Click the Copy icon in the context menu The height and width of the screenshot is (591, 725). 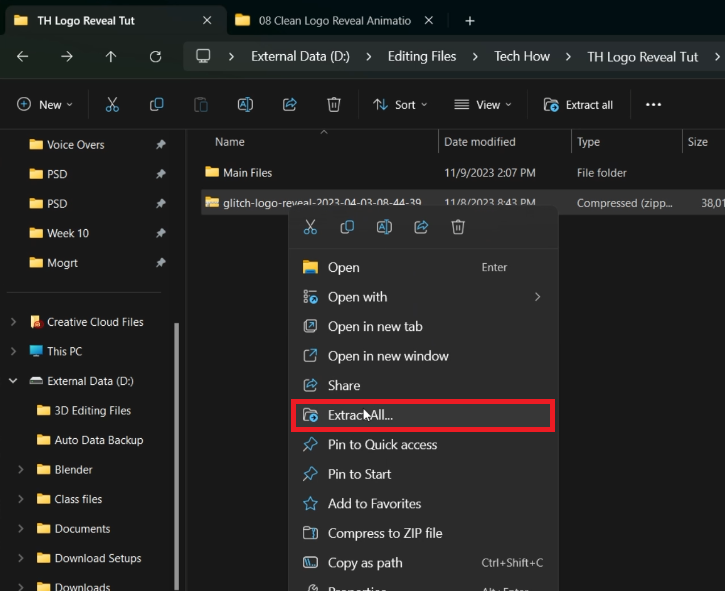tap(347, 227)
